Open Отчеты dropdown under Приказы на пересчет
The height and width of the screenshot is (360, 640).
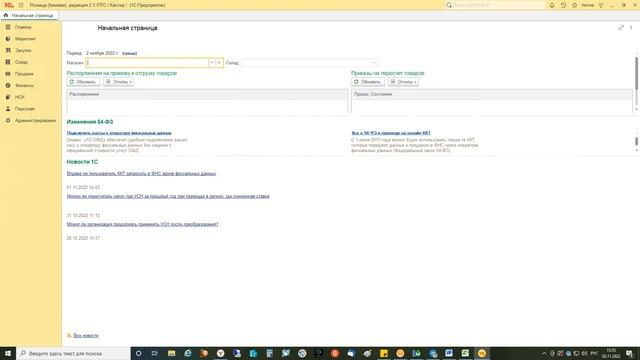pos(403,82)
